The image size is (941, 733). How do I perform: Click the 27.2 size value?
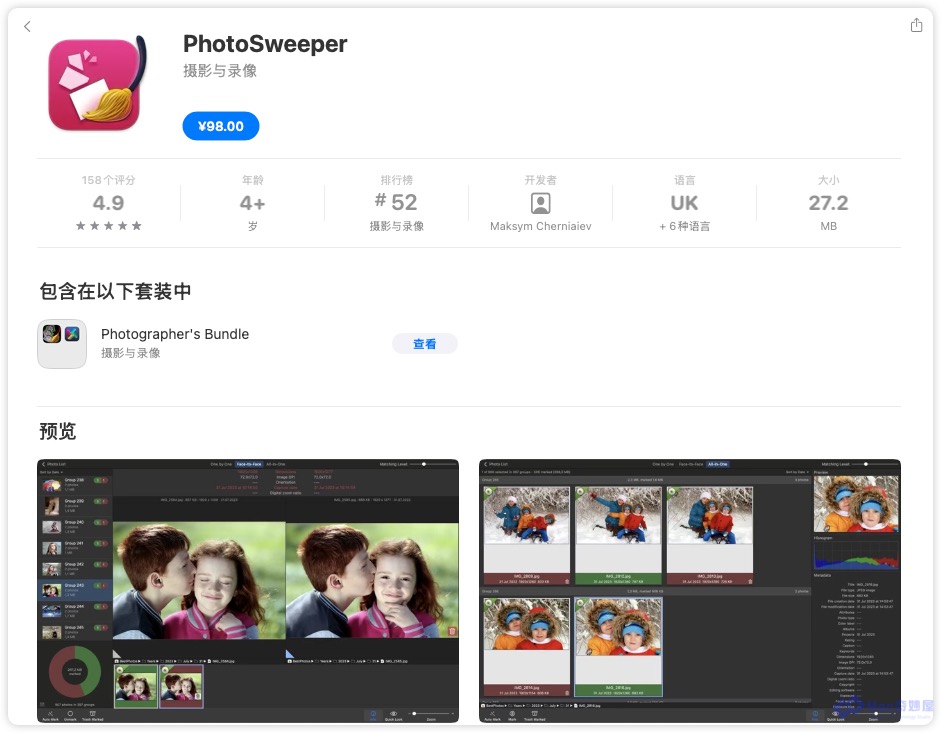coord(828,203)
